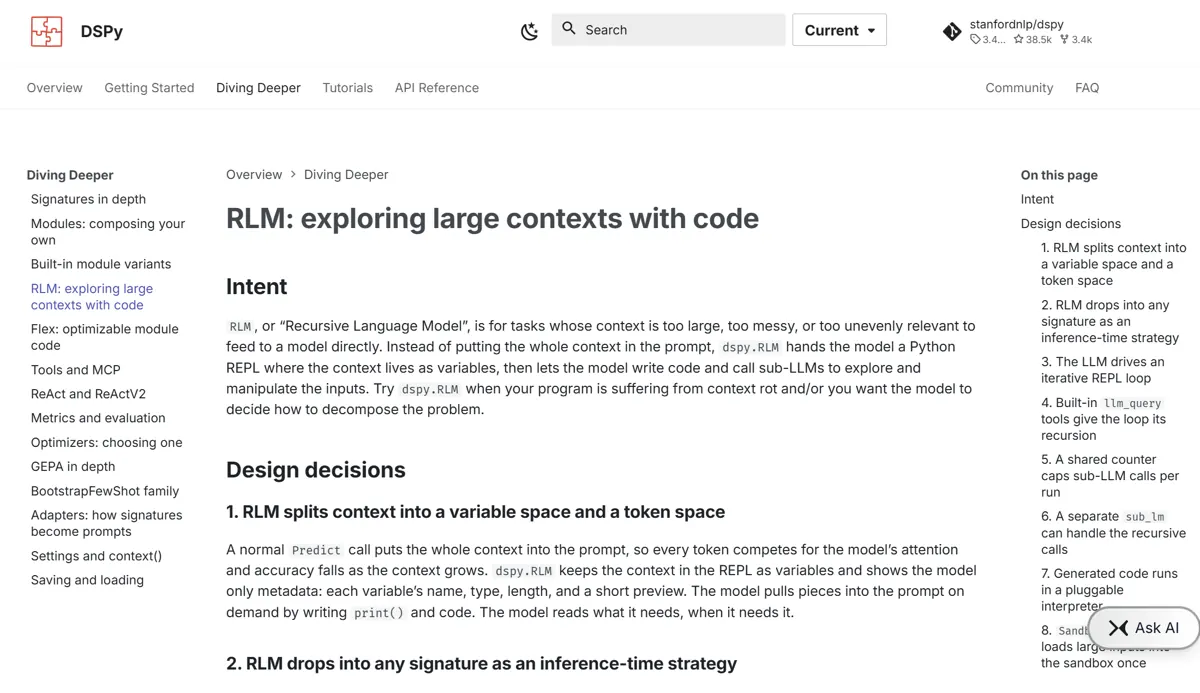Viewport: 1200px width, 693px height.
Task: Jump to outline item 1 RLM splits context
Action: (1113, 264)
